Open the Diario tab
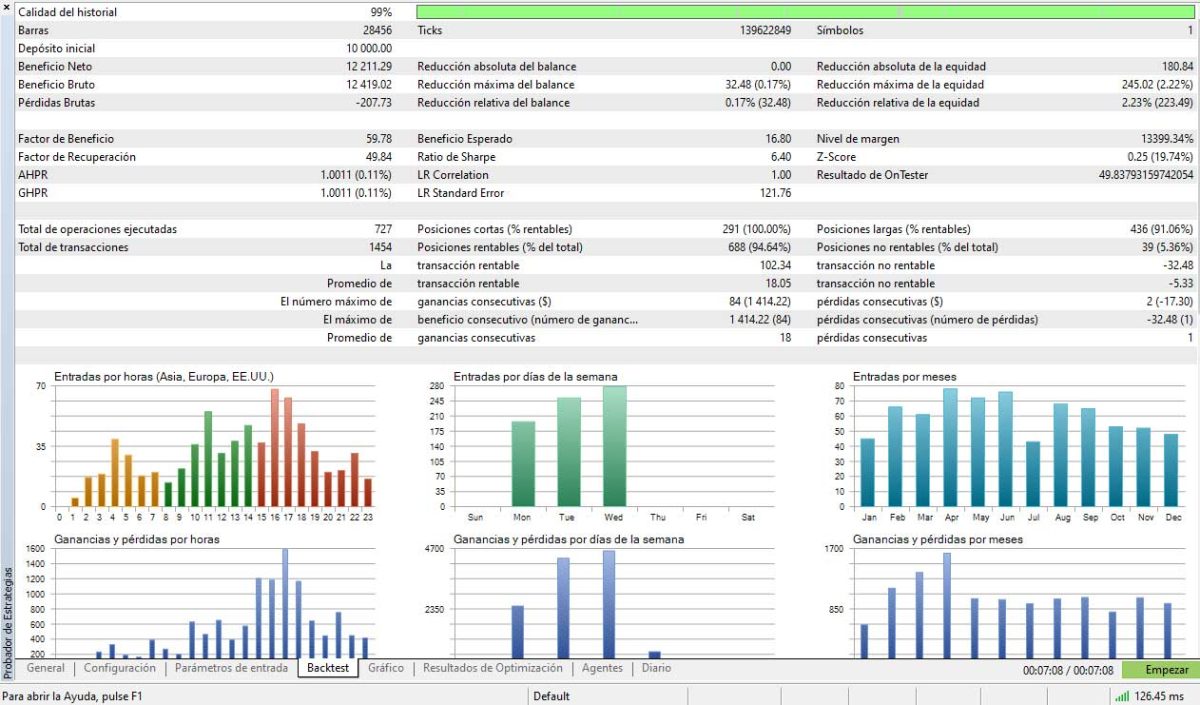The height and width of the screenshot is (705, 1200). click(x=656, y=668)
